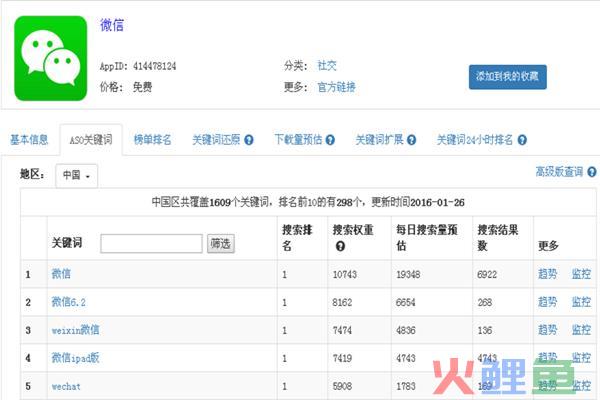
Task: Select daily search value 4836
Action: (406, 330)
